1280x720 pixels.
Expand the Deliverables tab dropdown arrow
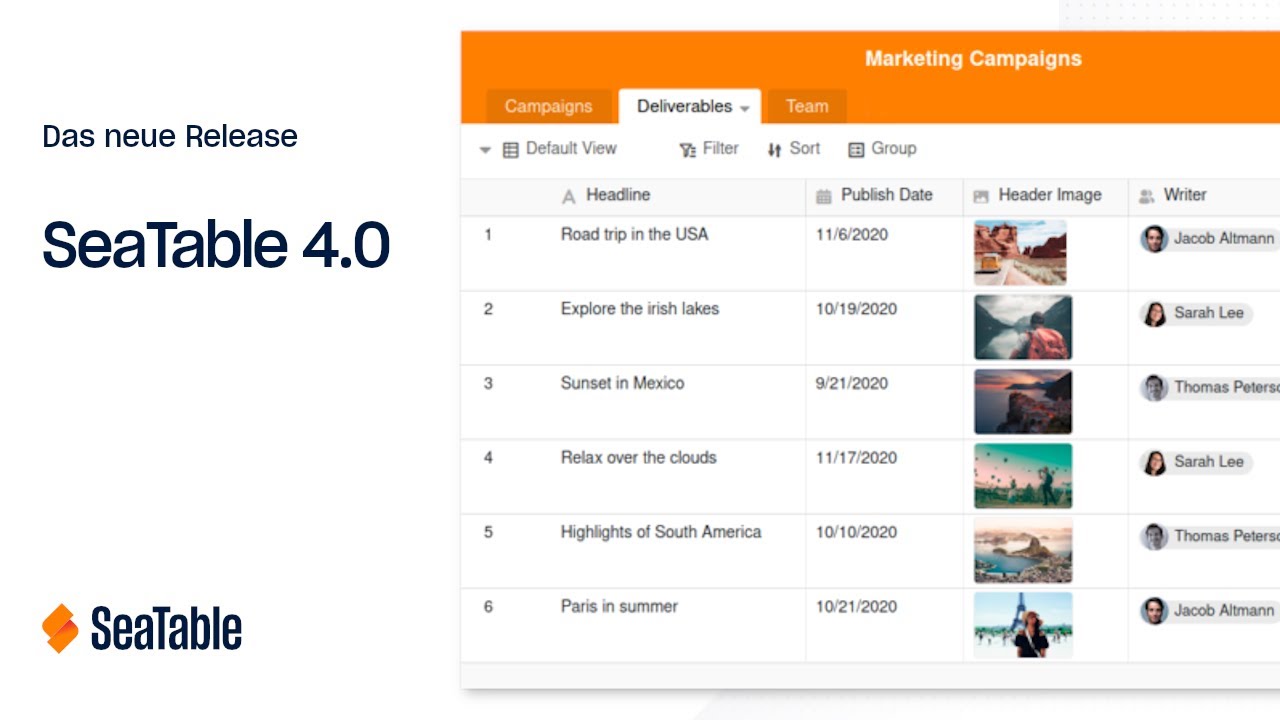coord(745,108)
